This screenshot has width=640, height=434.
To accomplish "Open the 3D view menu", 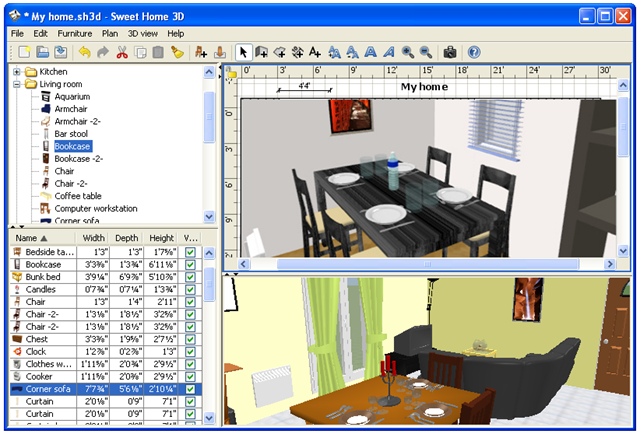I will tap(142, 33).
